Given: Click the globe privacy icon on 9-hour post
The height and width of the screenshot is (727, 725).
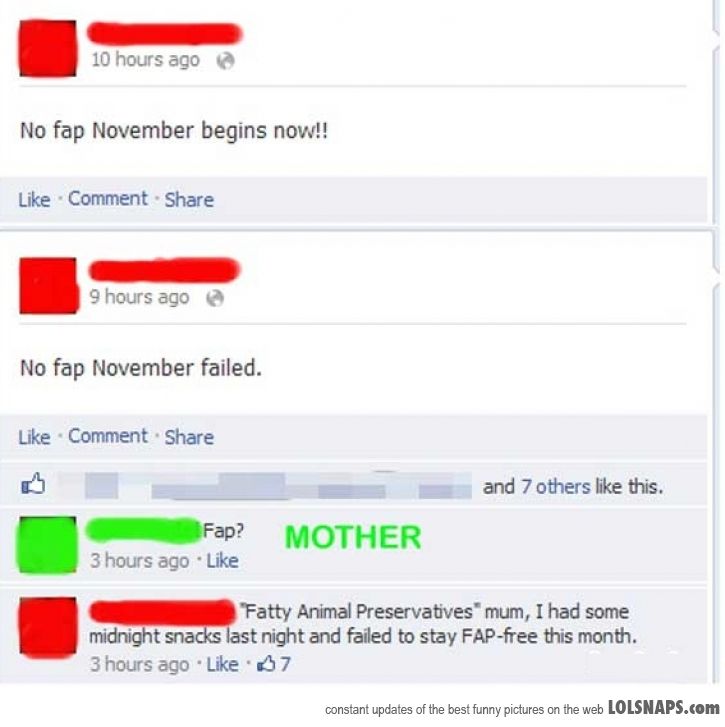Looking at the screenshot, I should coord(215,298).
